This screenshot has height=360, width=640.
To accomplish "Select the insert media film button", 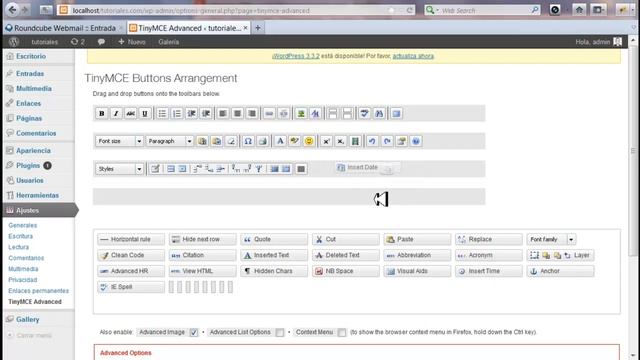I will tap(355, 141).
